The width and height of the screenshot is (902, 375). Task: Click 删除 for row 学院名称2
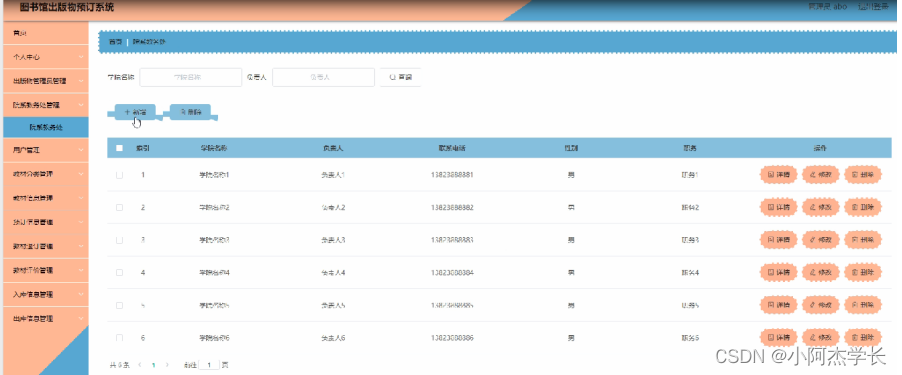[x=863, y=207]
